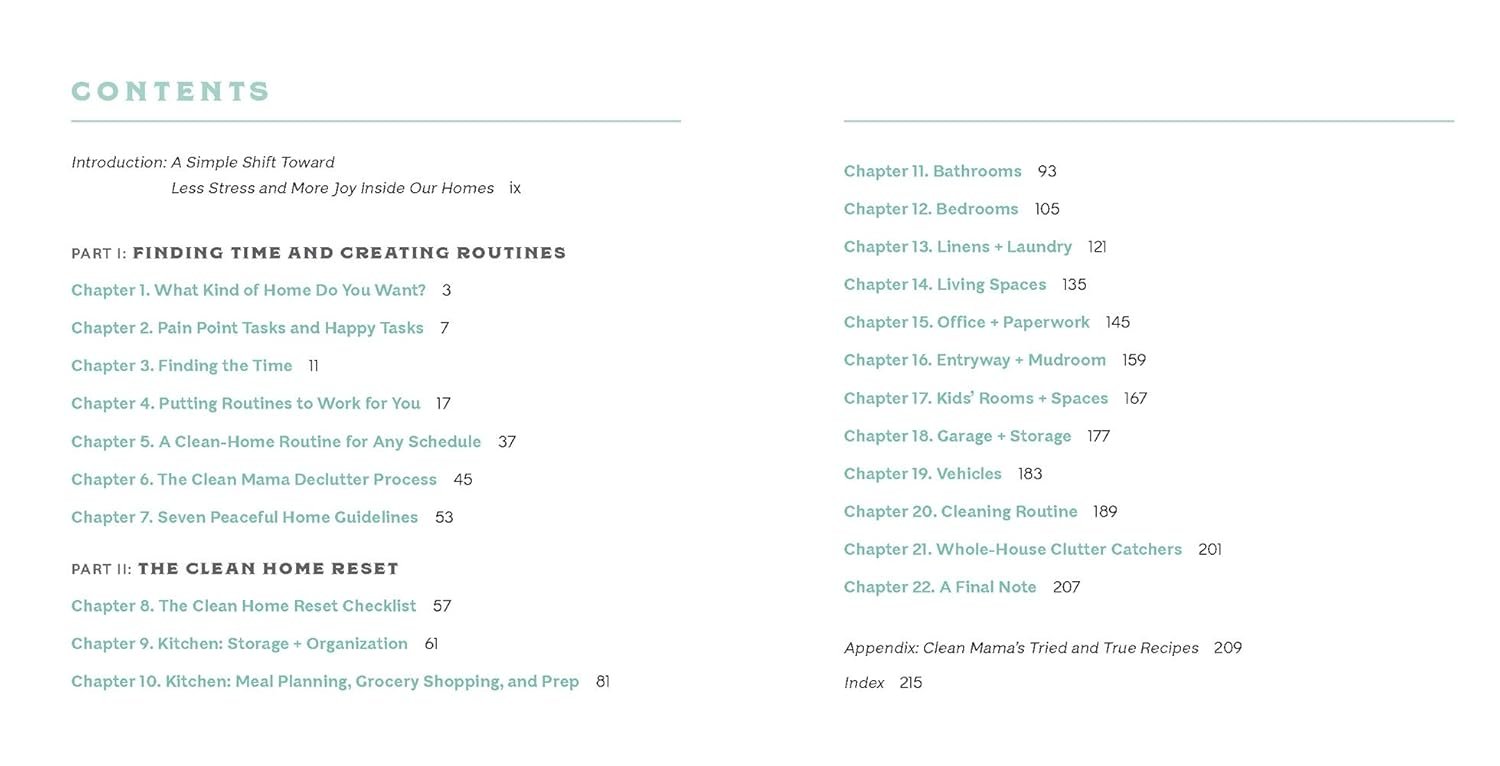Open Chapter 6. Clean Mama Declutter Process
Image resolution: width=1500 pixels, height=766 pixels.
(254, 479)
